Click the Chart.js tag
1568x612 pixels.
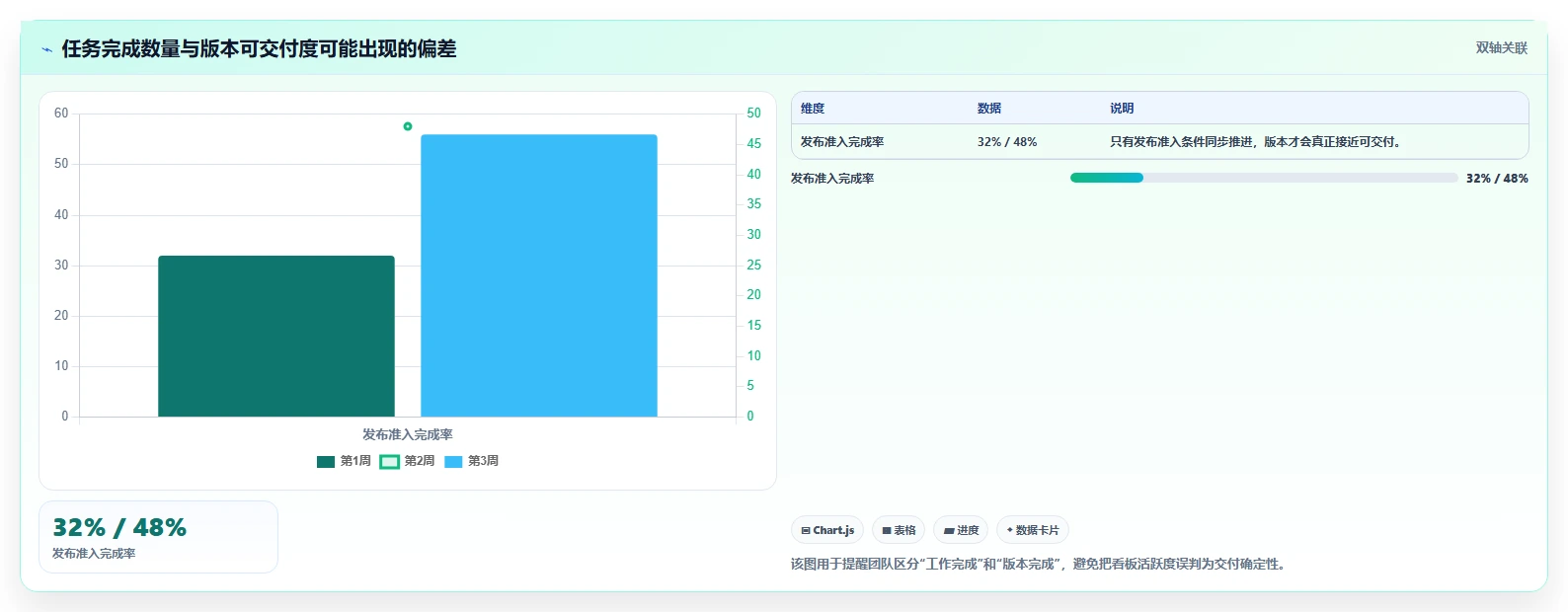point(827,530)
